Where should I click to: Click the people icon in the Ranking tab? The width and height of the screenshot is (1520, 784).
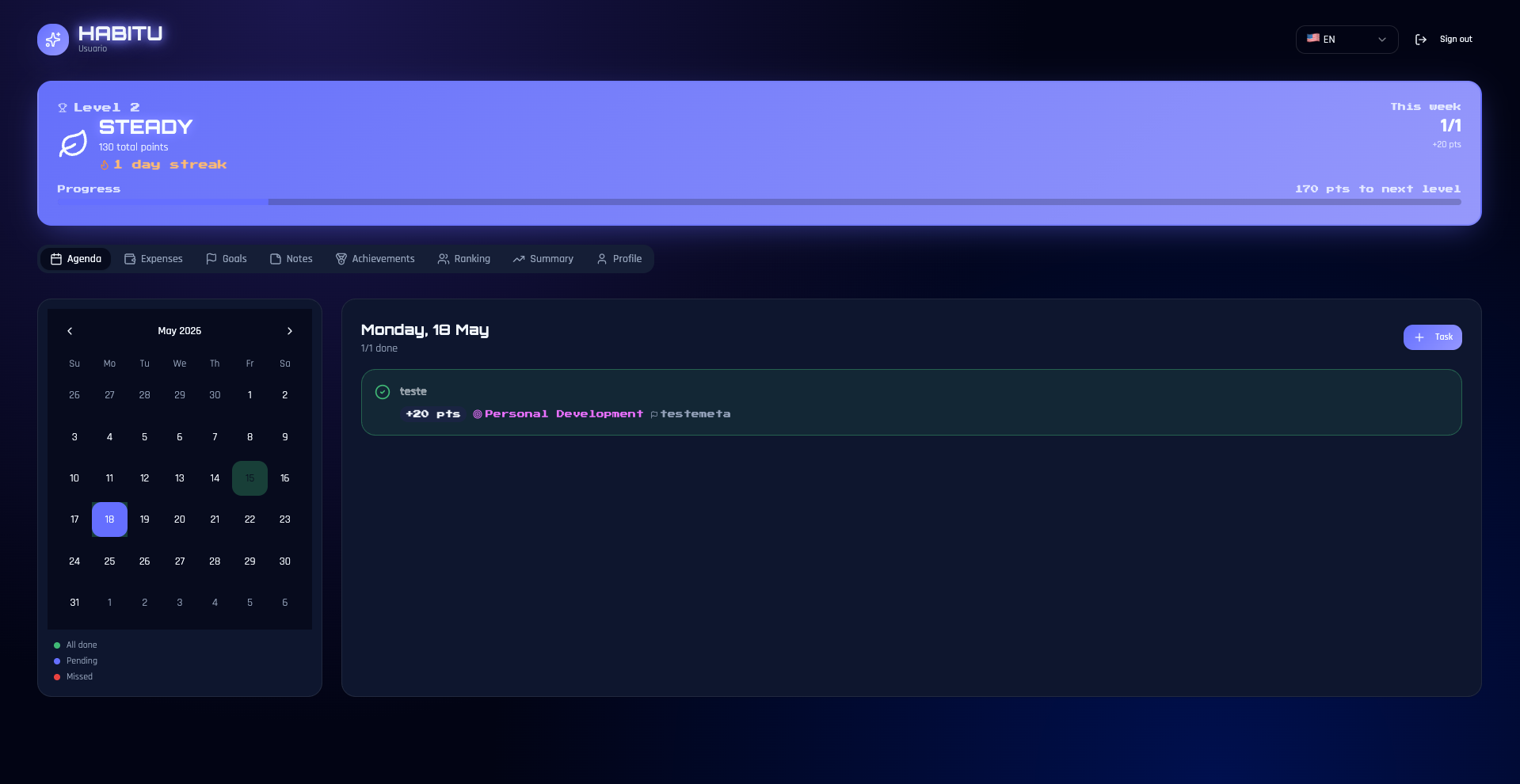point(444,259)
